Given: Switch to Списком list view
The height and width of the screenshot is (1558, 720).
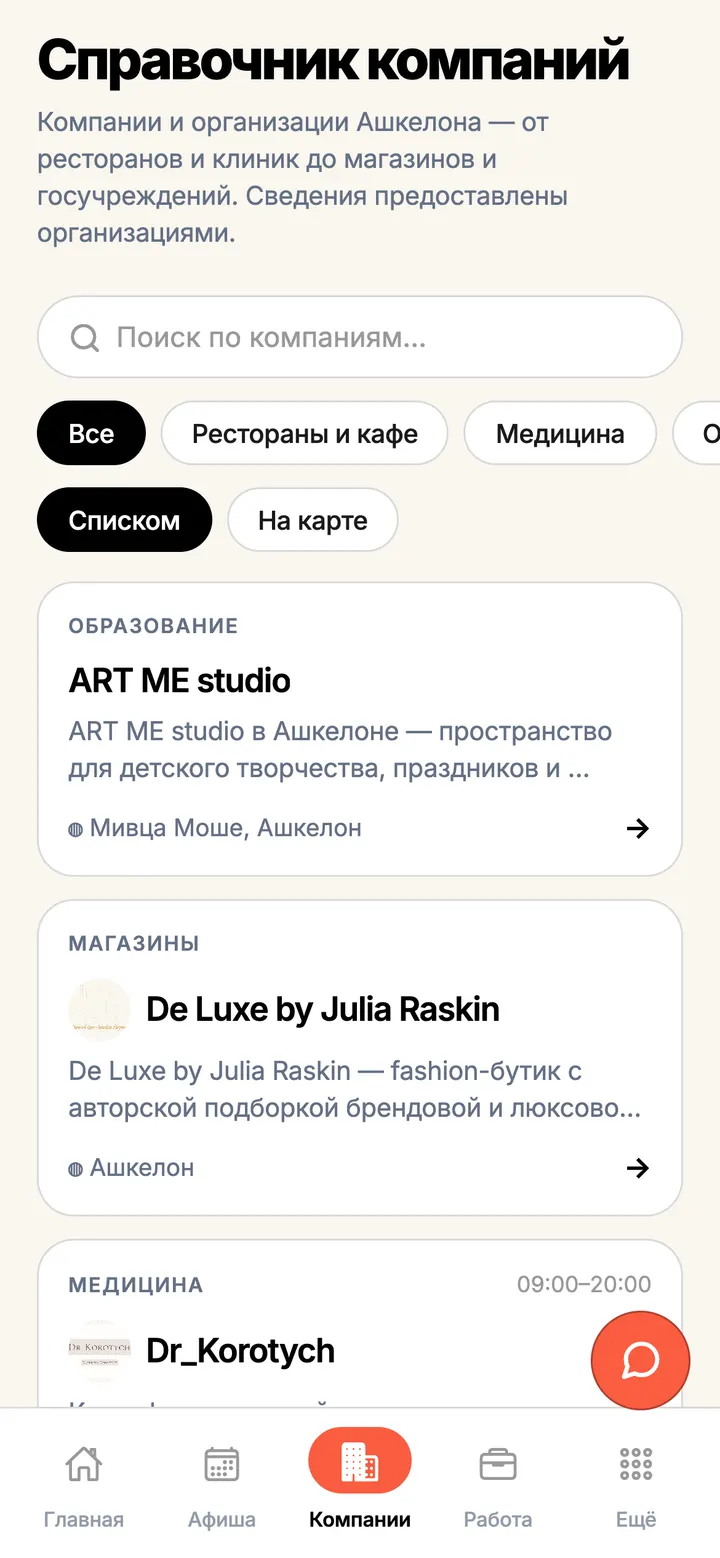Looking at the screenshot, I should (125, 520).
